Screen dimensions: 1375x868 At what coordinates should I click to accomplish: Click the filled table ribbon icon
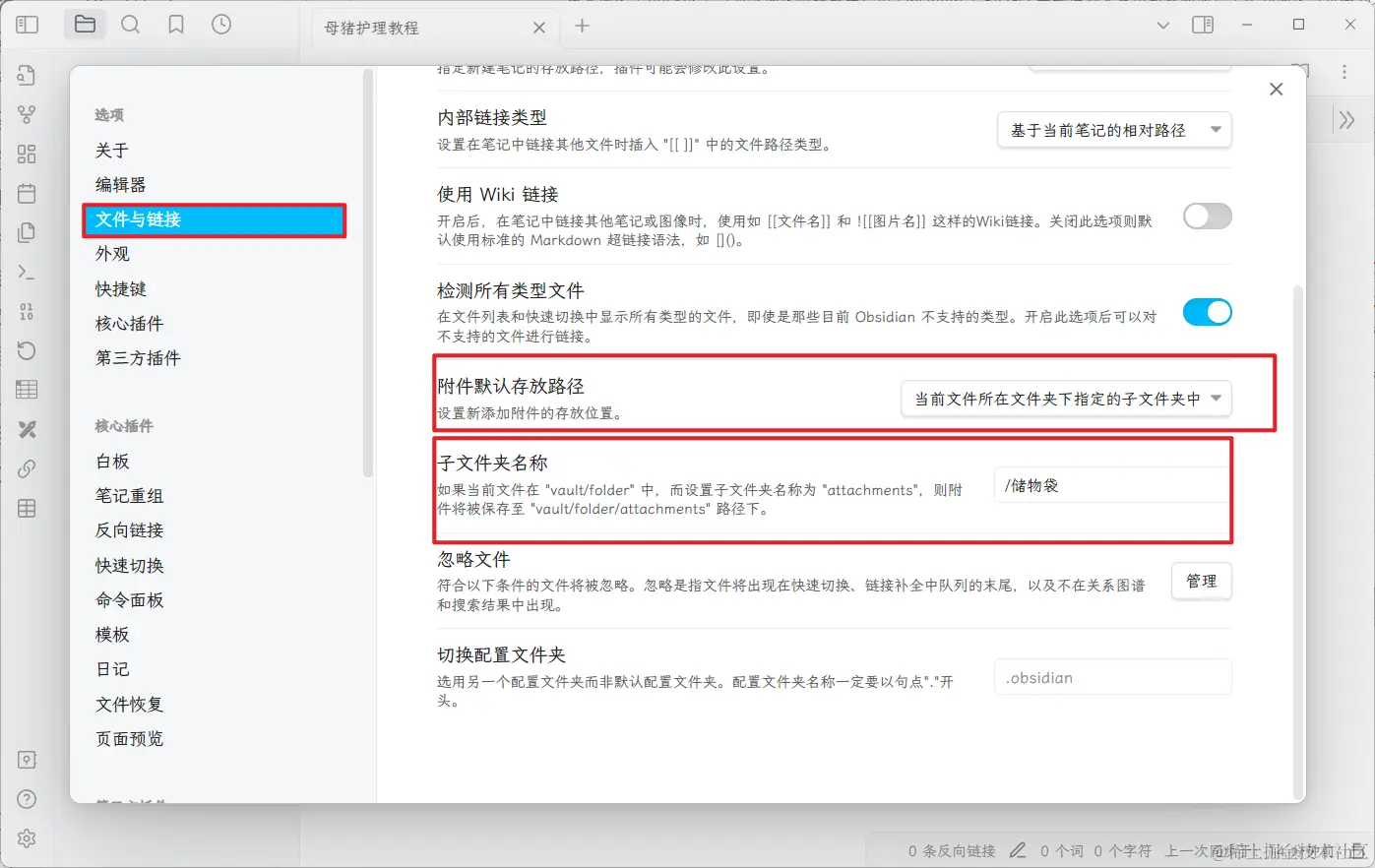pyautogui.click(x=27, y=390)
